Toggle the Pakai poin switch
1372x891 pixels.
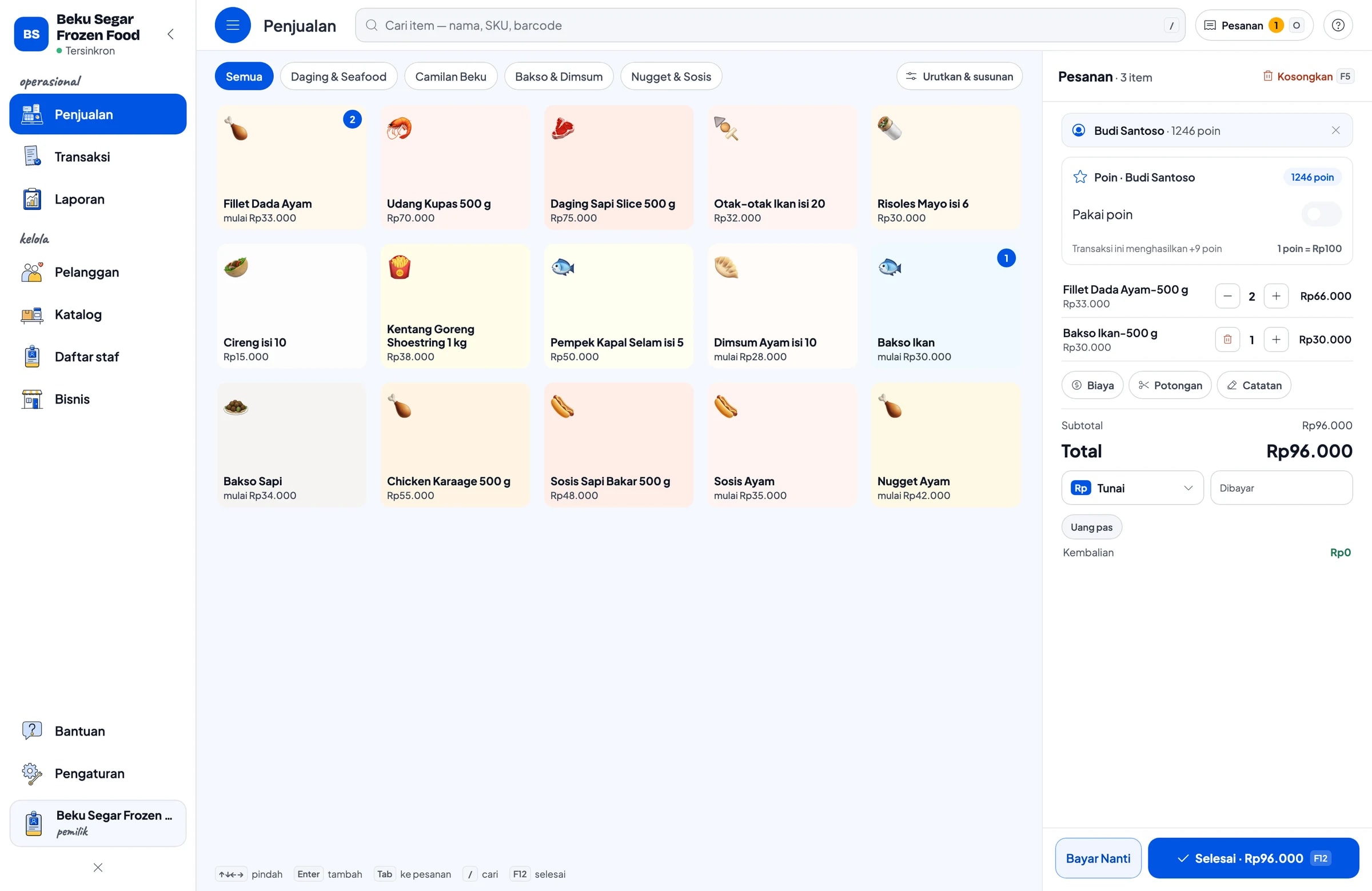[1321, 214]
